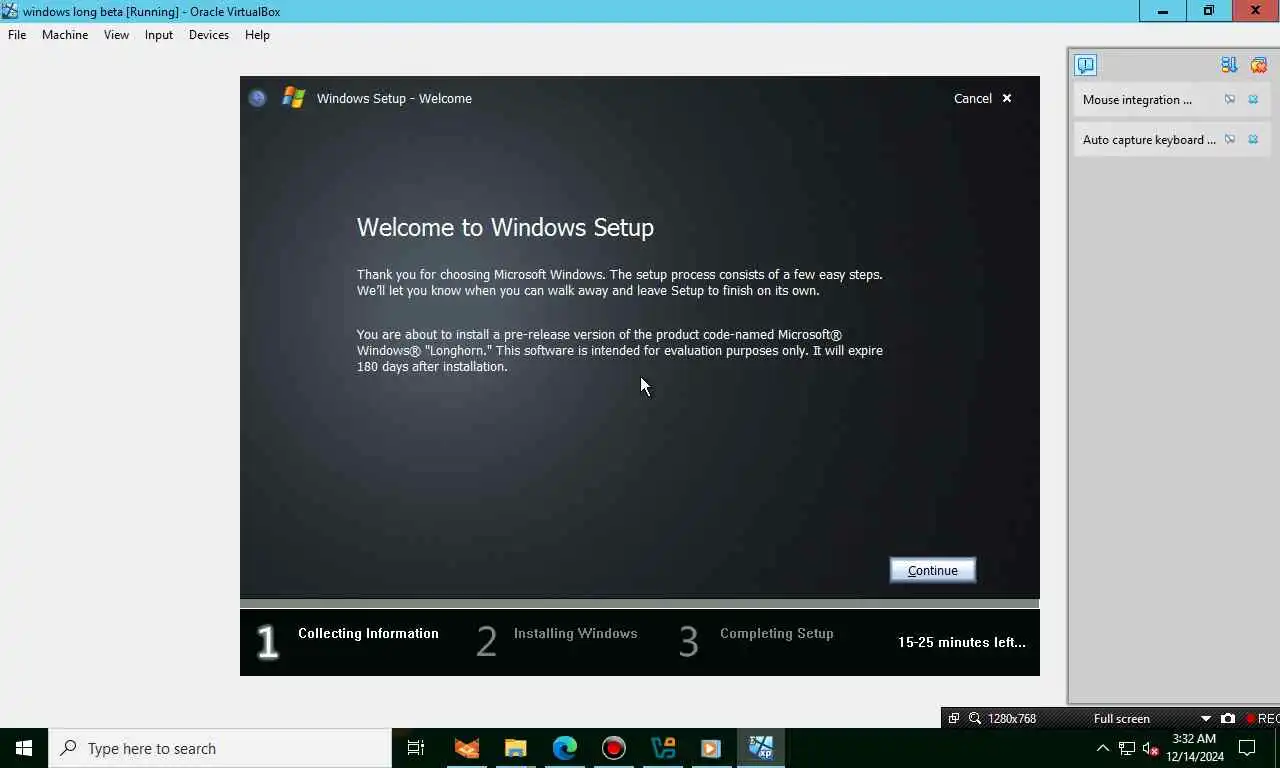Image resolution: width=1280 pixels, height=768 pixels.
Task: Click the round back arrow in Setup
Action: pos(257,98)
